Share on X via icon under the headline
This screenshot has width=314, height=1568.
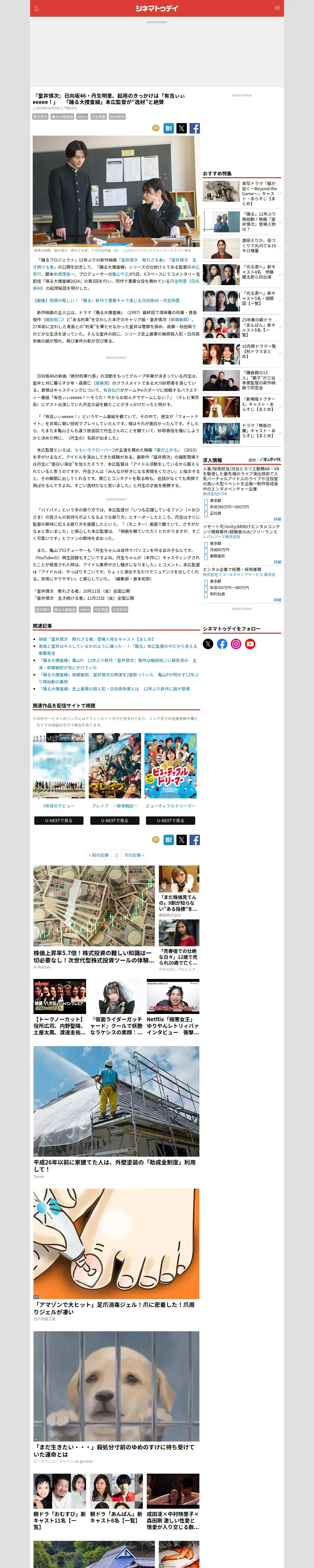click(182, 128)
